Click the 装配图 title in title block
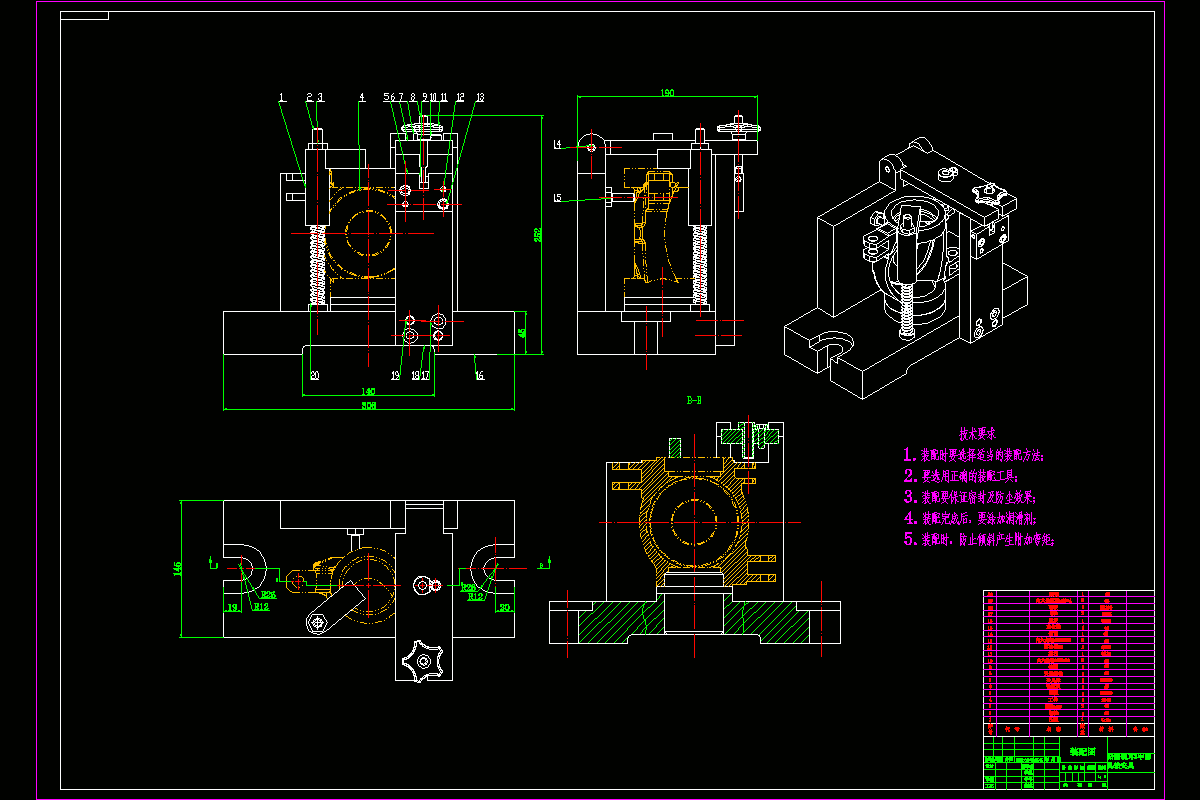The height and width of the screenshot is (800, 1200). pos(1081,750)
